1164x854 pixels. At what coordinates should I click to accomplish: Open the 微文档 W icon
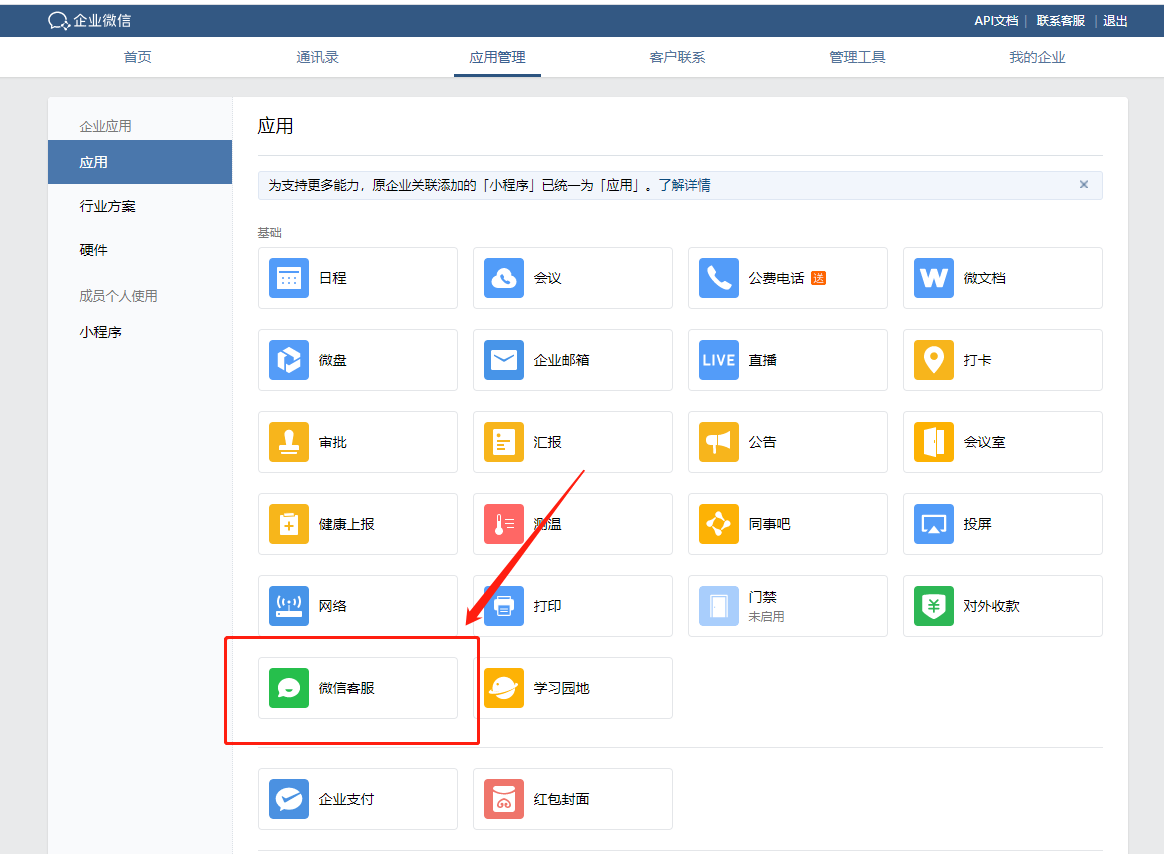pos(933,278)
